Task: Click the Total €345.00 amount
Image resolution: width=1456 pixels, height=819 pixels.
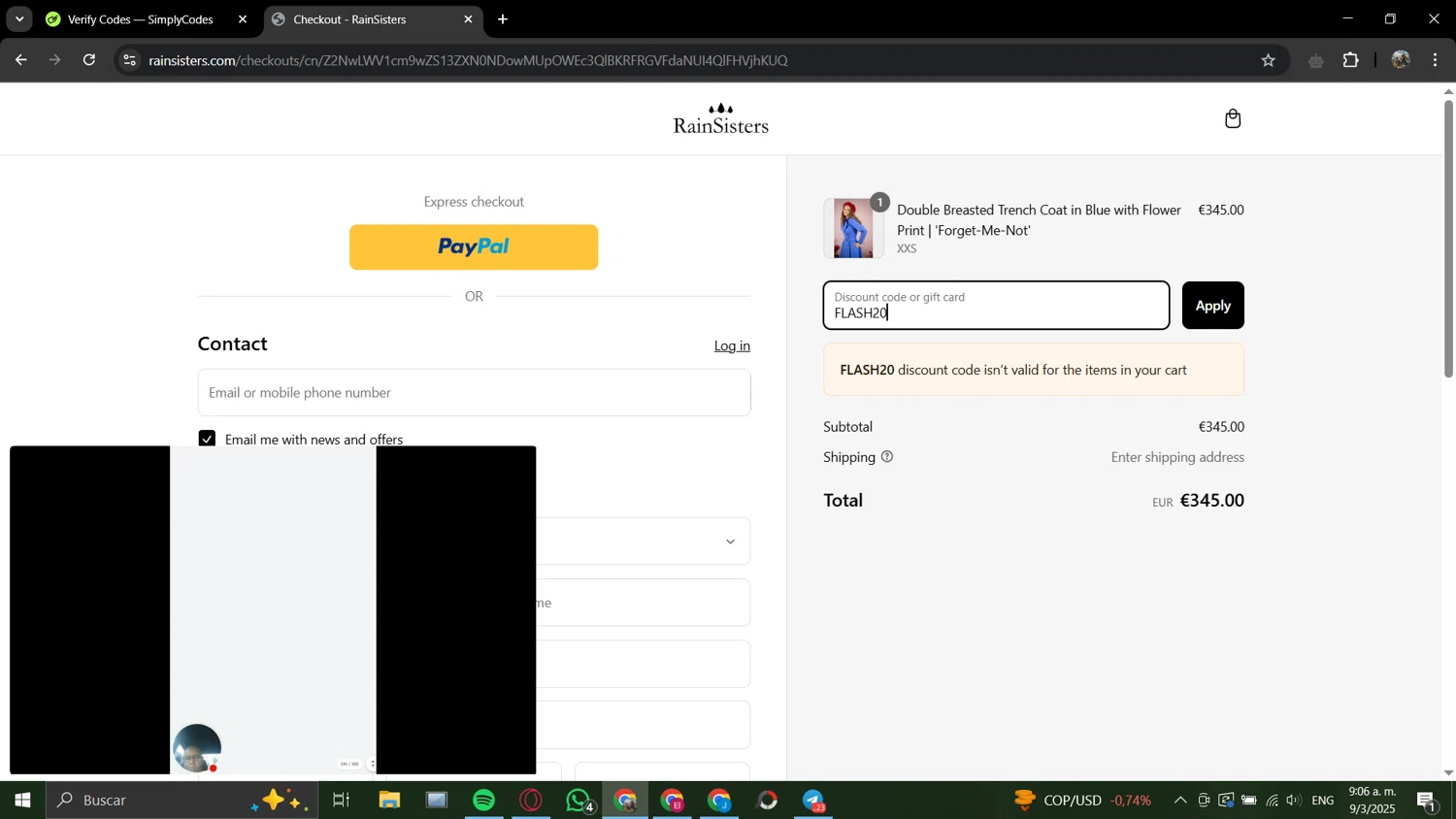Action: (x=1211, y=501)
